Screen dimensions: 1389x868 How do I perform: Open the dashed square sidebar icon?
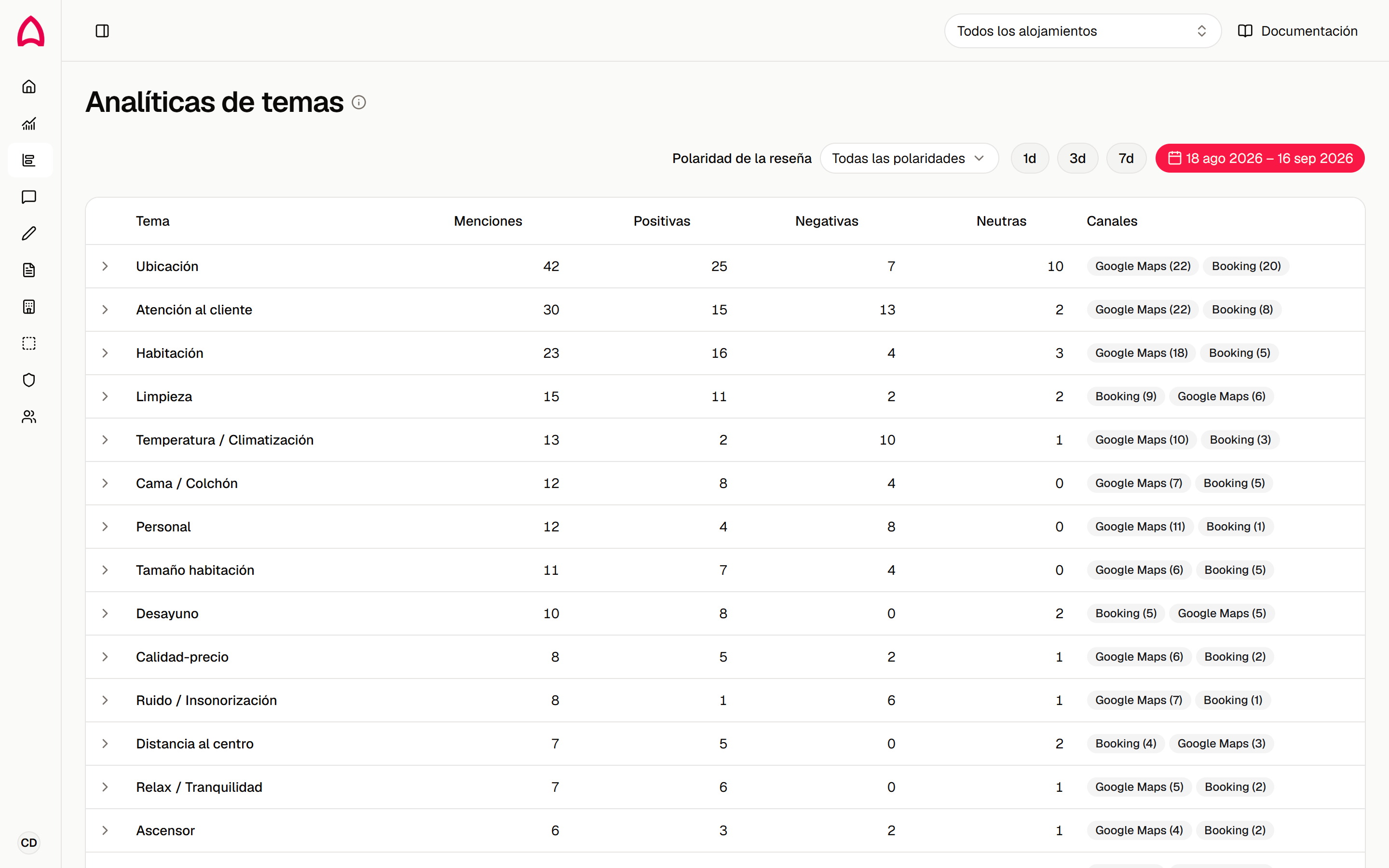(x=29, y=344)
